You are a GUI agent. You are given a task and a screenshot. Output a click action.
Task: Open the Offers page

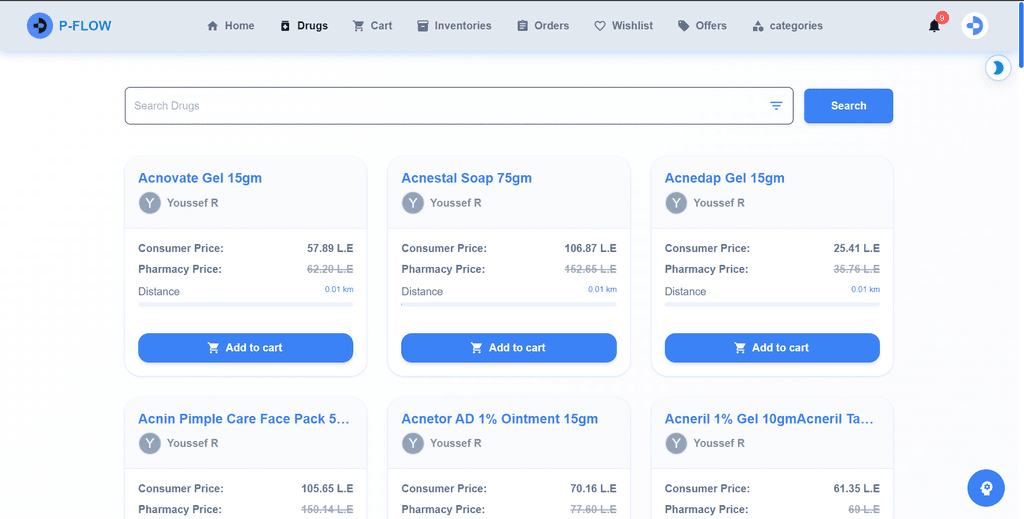pos(702,25)
